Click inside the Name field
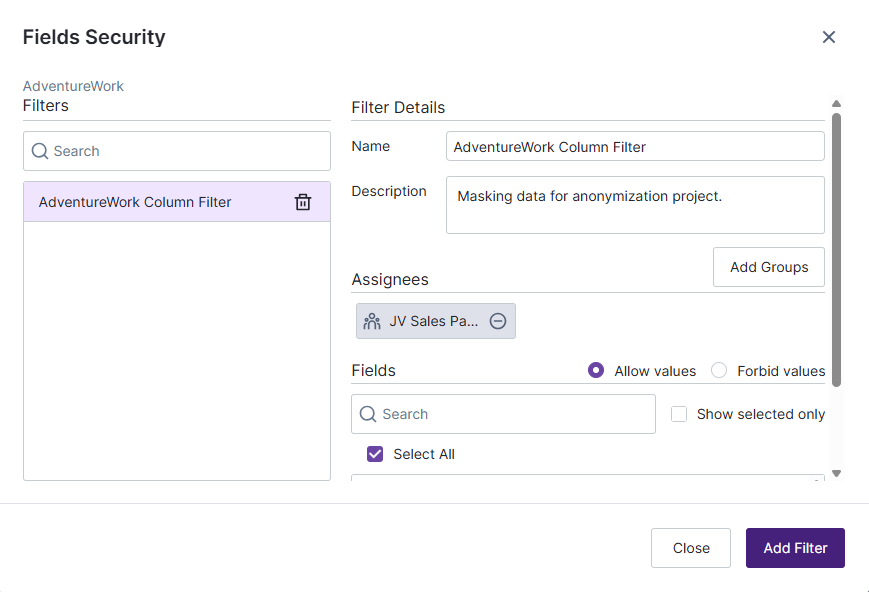 (634, 146)
